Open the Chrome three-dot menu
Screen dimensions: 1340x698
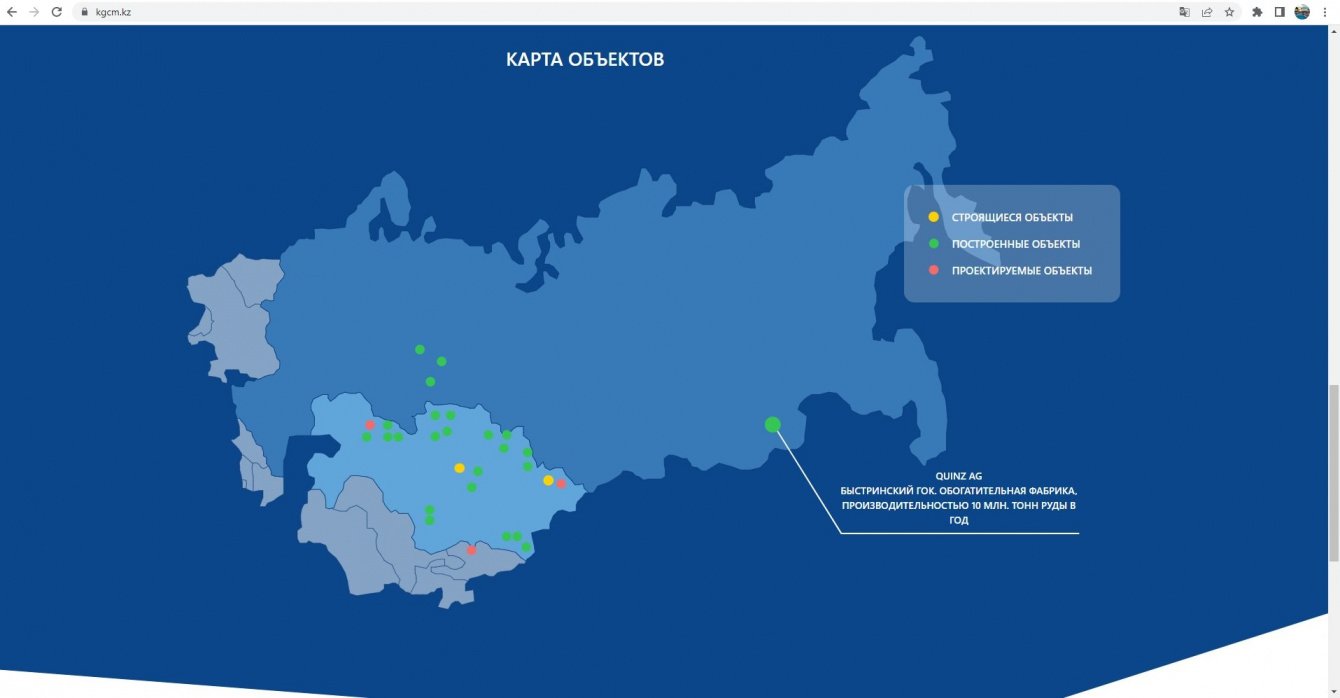[1325, 12]
